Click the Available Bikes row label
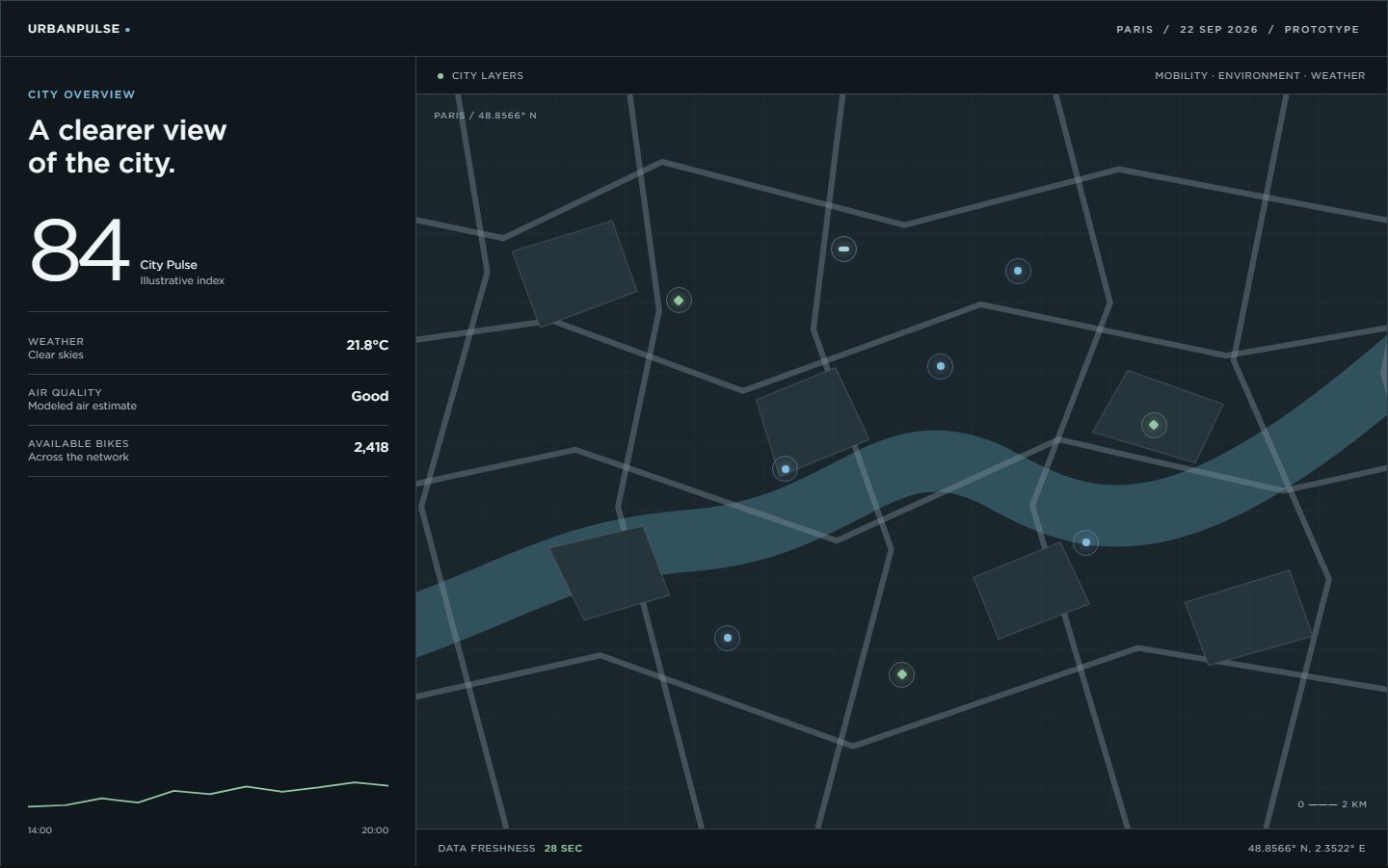This screenshot has height=868, width=1388. coord(78,444)
